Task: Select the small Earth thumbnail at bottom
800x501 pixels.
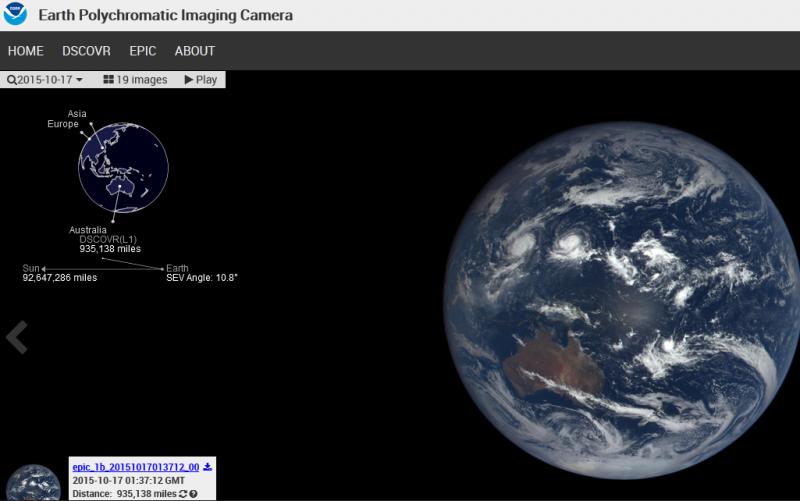Action: tap(33, 483)
